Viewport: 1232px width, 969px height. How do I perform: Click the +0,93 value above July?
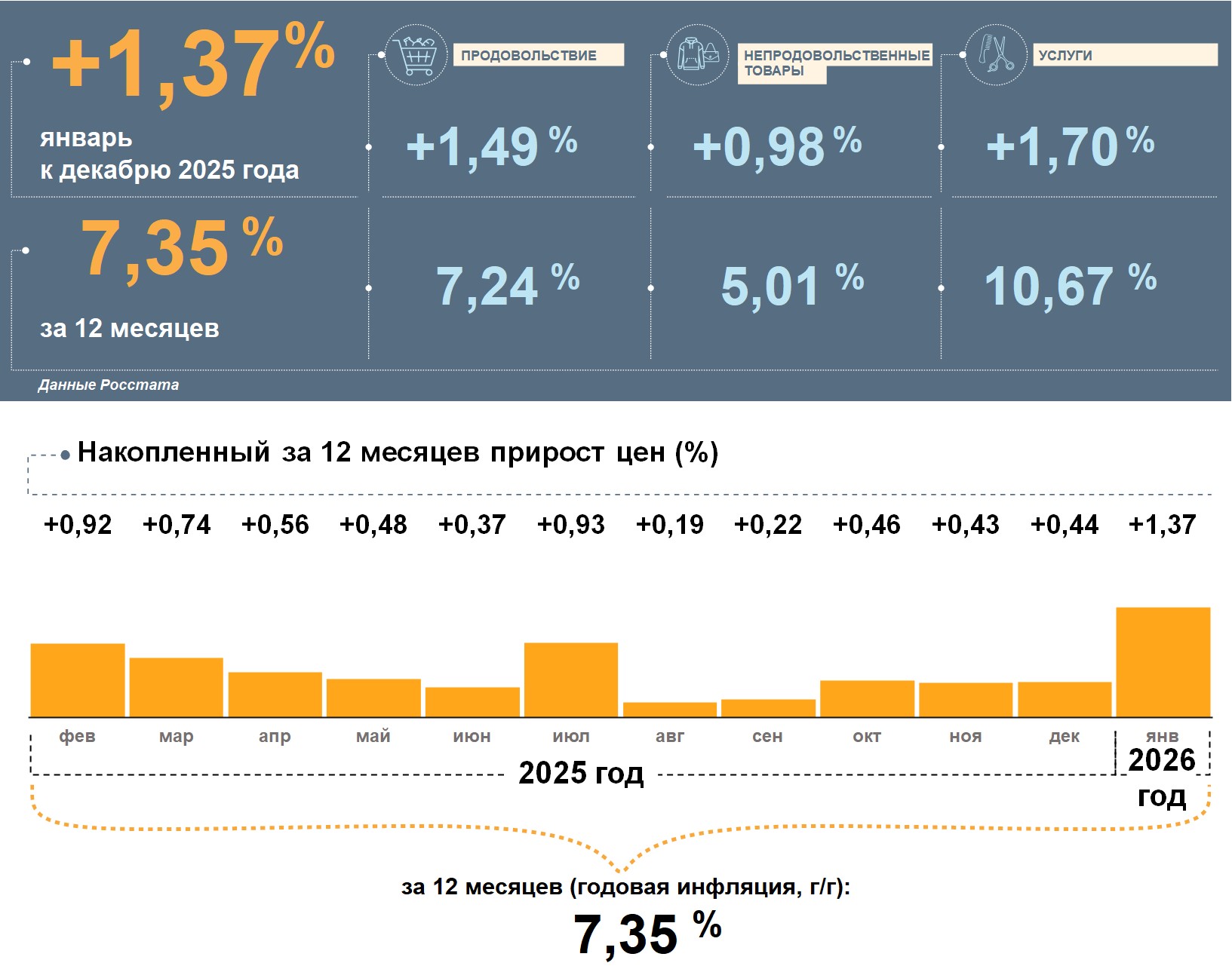click(x=571, y=525)
